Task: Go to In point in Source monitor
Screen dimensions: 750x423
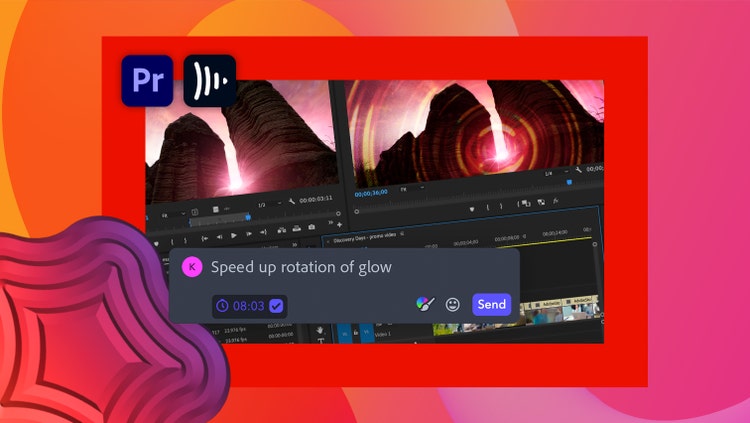Action: point(204,238)
